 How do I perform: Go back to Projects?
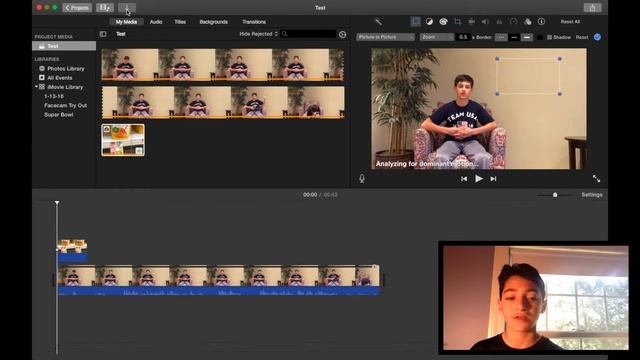77,8
